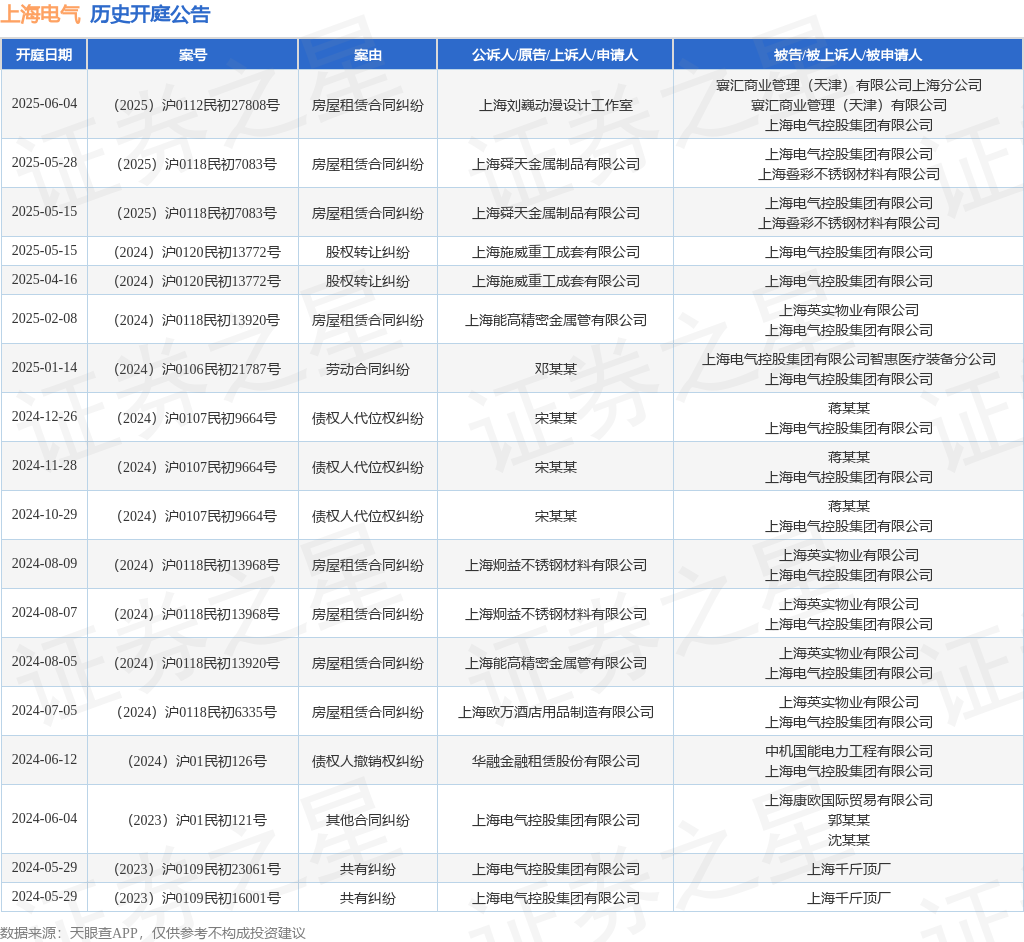Screen dimensions: 1024x942
Task: Click 共有纠纷 in the 民初23061号 row
Action: pyautogui.click(x=368, y=869)
